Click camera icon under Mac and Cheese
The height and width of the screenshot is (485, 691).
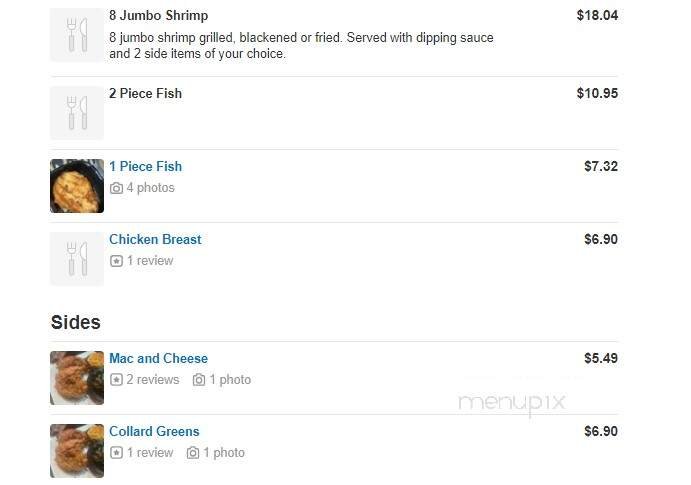tap(199, 380)
